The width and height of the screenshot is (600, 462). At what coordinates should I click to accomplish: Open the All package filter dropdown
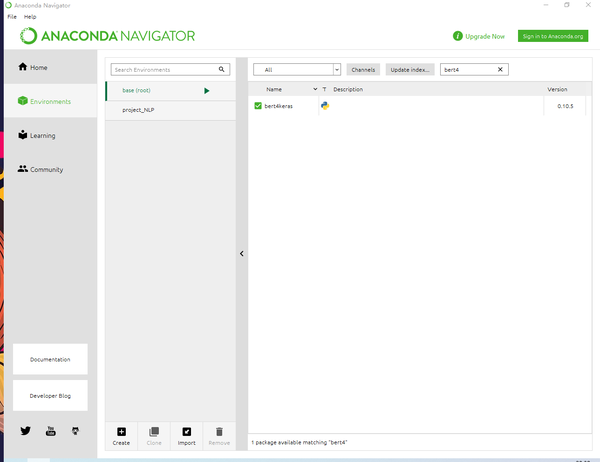point(297,70)
